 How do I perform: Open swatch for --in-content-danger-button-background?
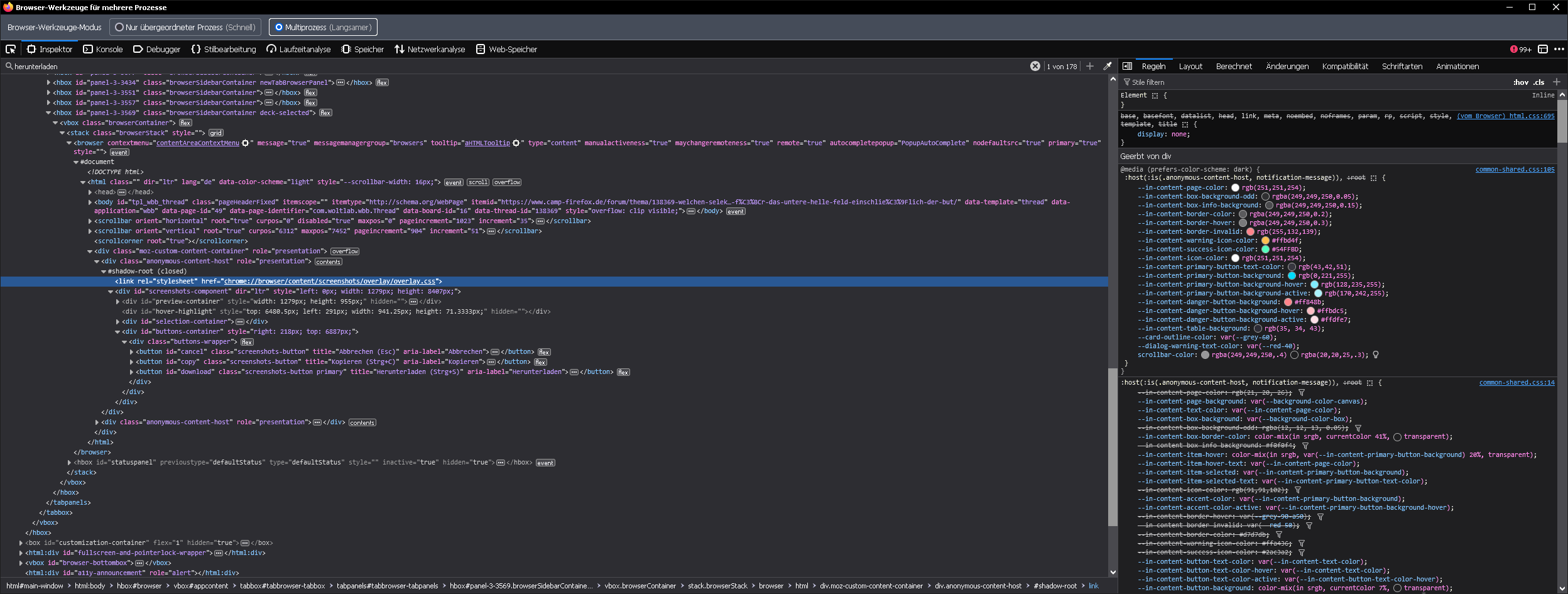[x=1288, y=302]
